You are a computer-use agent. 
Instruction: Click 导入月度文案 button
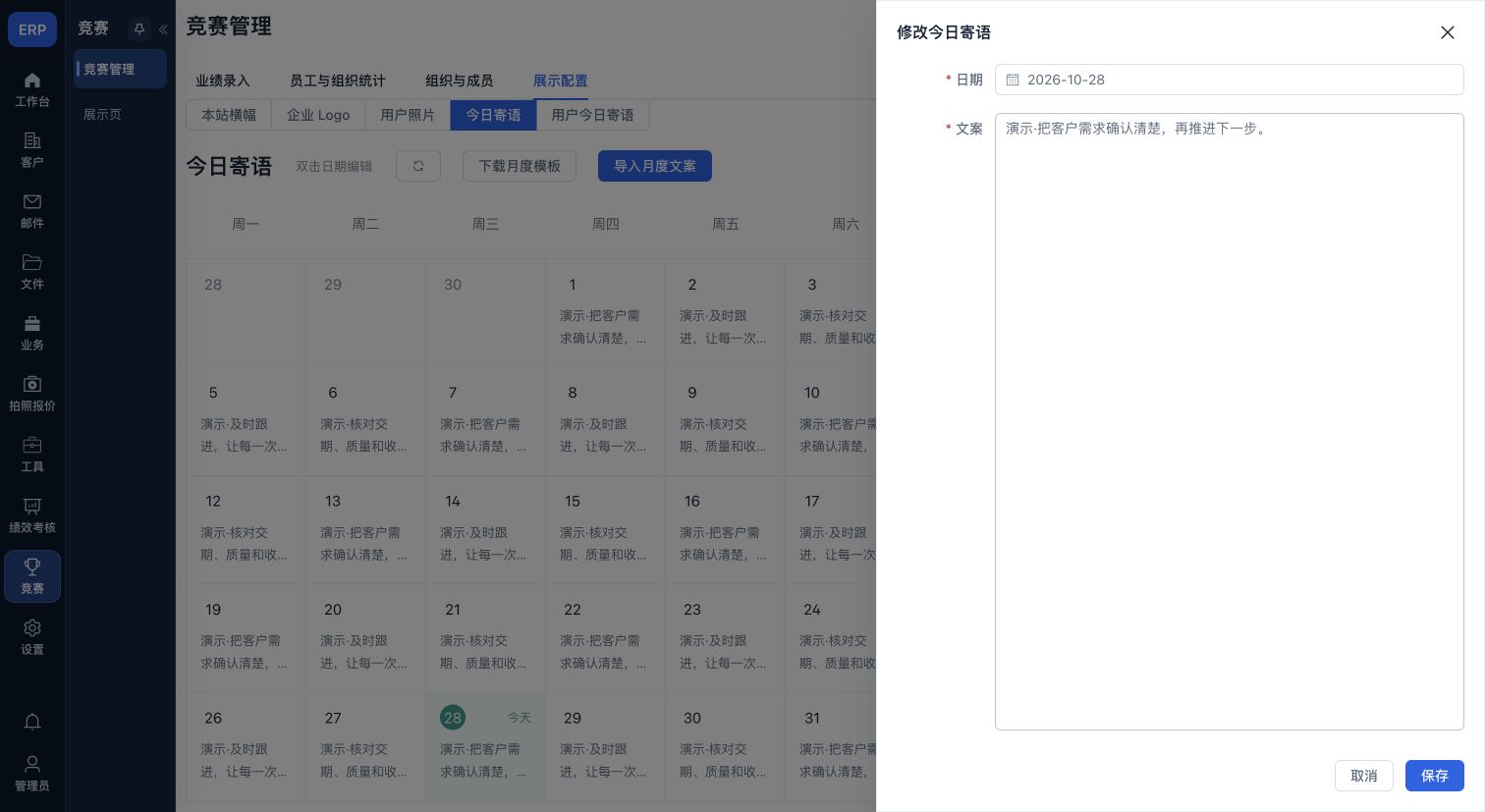655,166
